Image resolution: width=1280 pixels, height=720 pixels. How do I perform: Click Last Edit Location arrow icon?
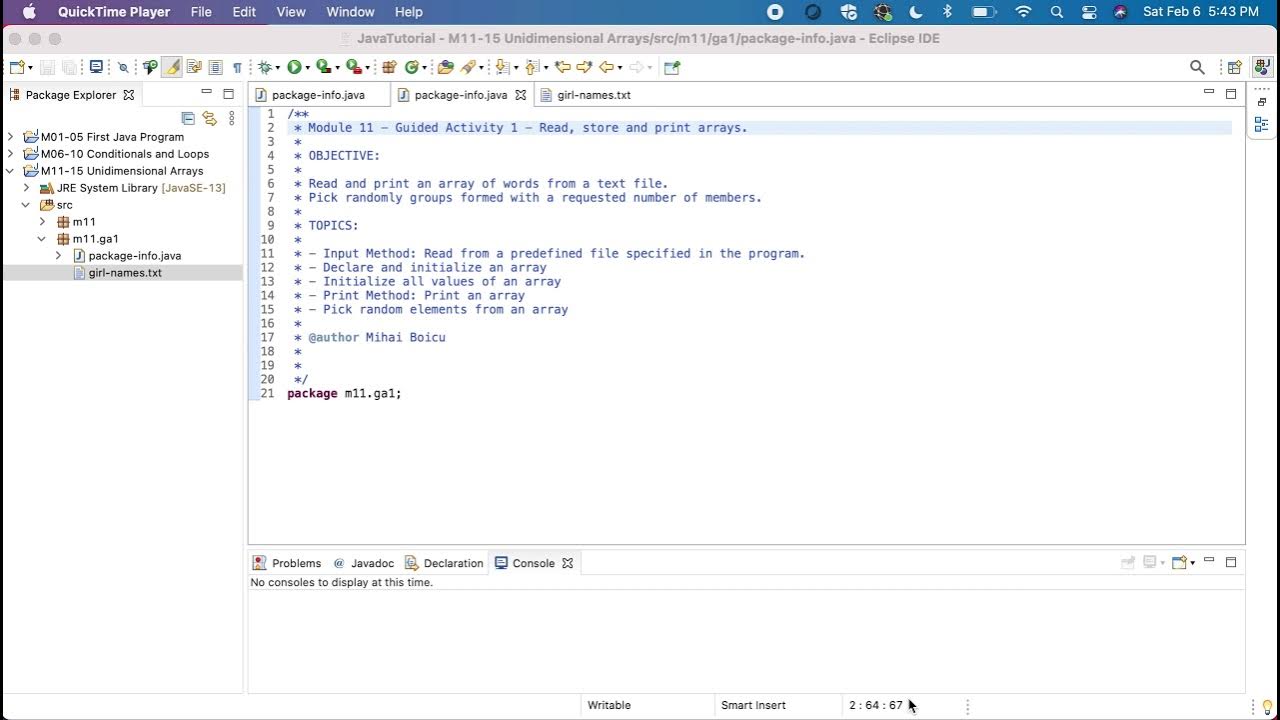tap(563, 67)
